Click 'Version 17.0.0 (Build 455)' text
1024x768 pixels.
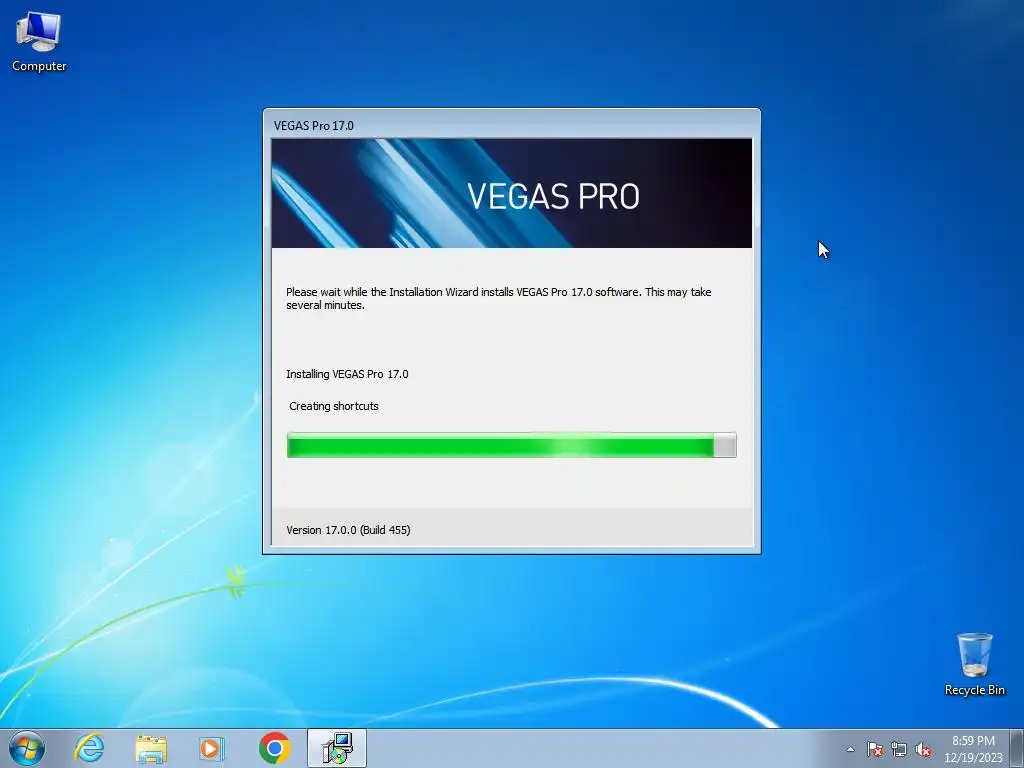click(348, 530)
